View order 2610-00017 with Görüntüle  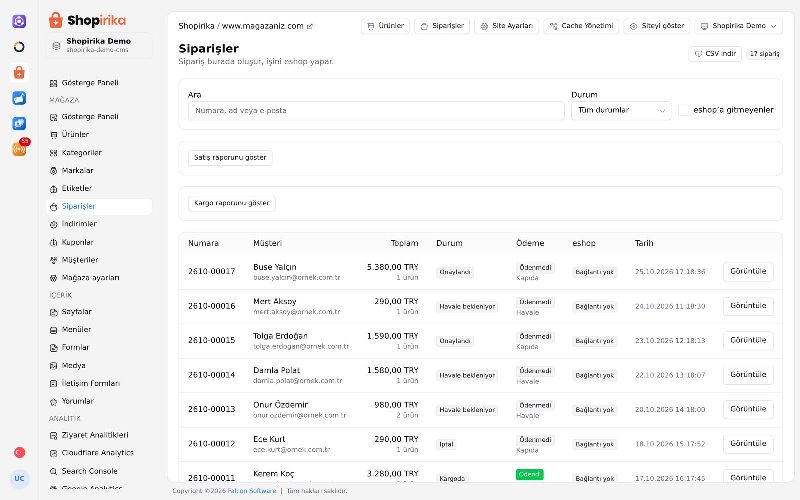(x=748, y=271)
